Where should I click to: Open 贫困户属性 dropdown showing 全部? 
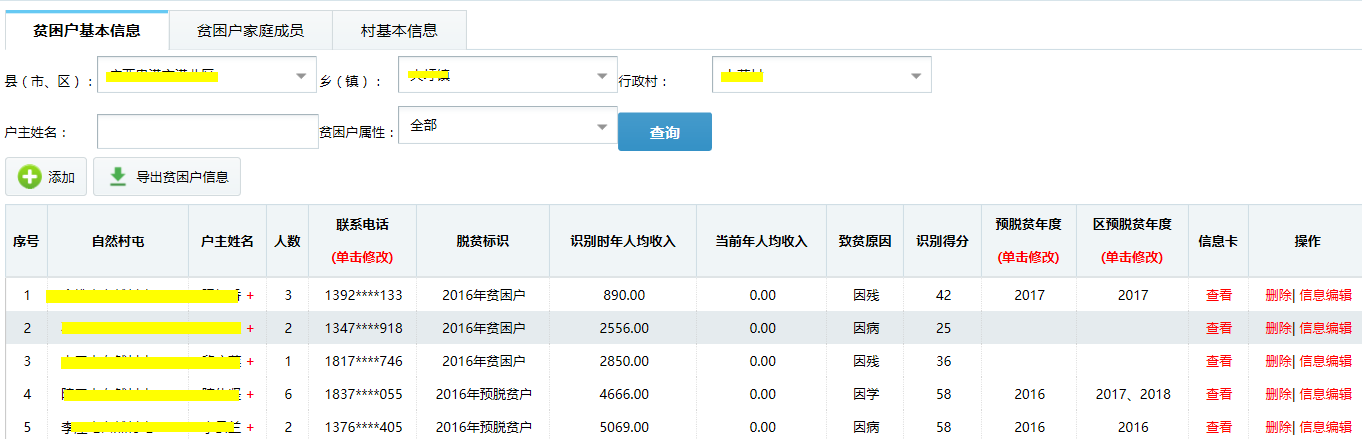(601, 127)
